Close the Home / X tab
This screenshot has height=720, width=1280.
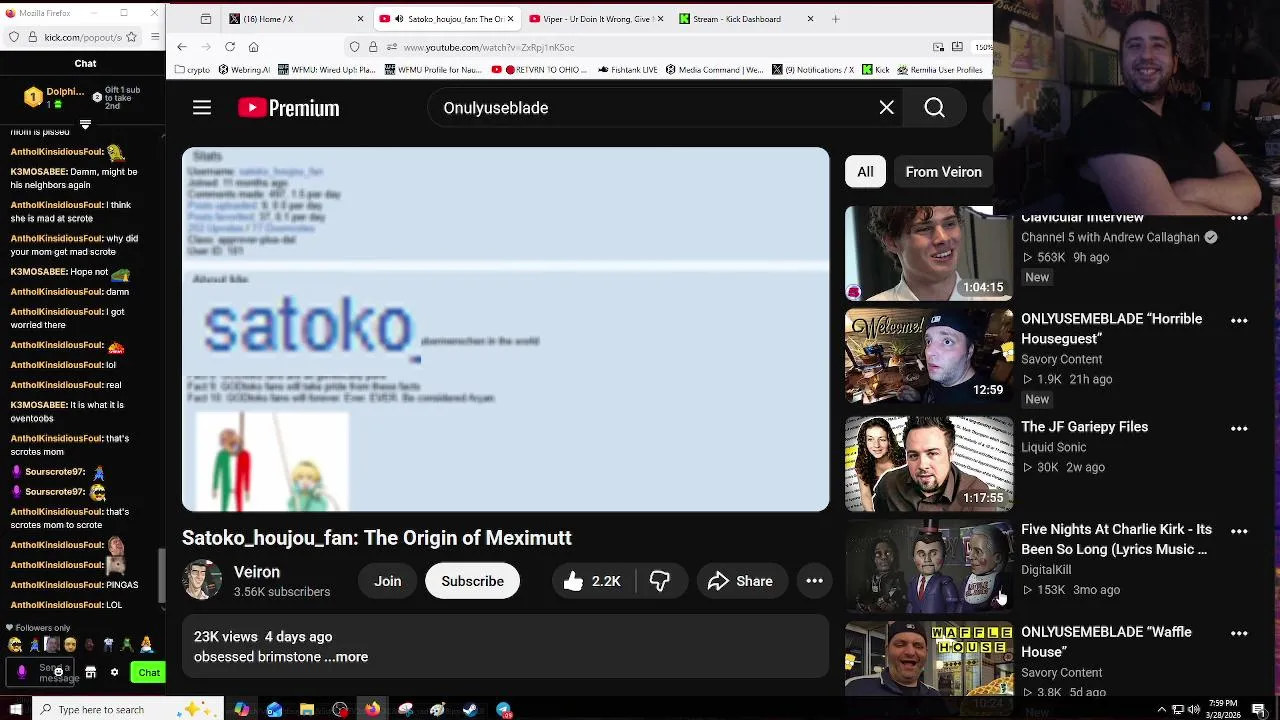point(360,19)
